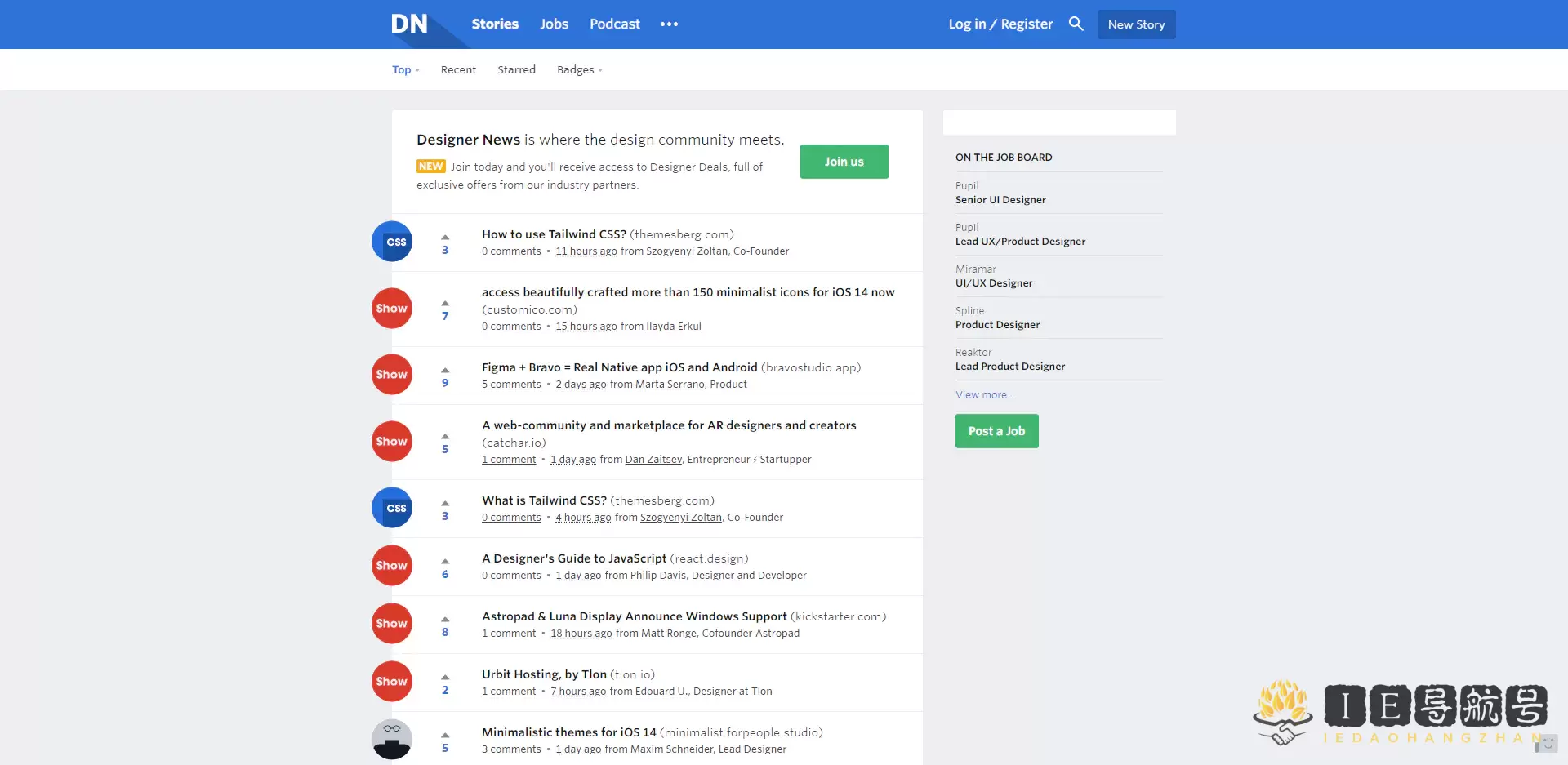Viewport: 1568px width, 765px height.
Task: Upvote AR designers marketplace story
Action: 445,436
